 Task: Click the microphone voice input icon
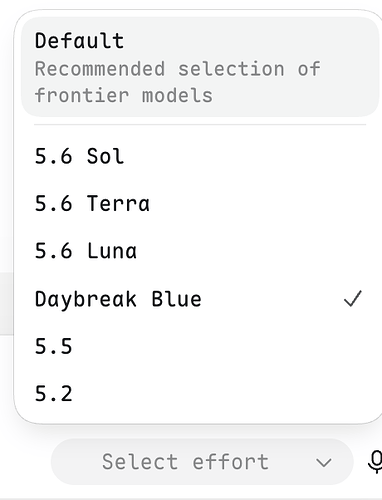[x=376, y=462]
